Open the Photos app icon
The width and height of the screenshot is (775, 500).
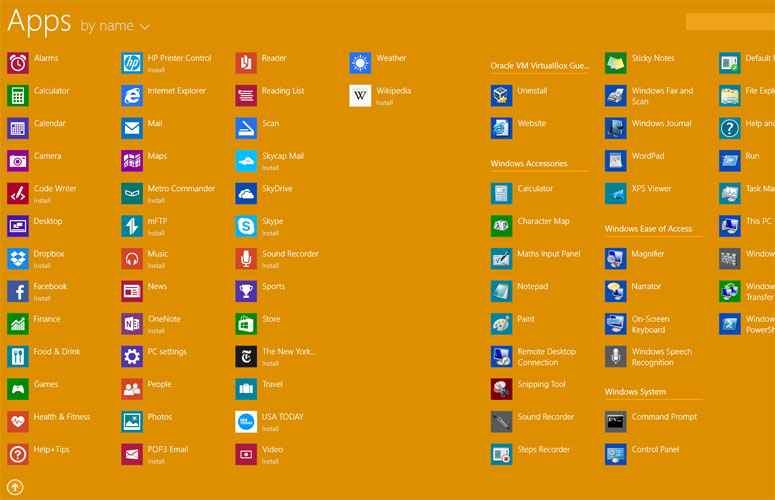point(132,422)
